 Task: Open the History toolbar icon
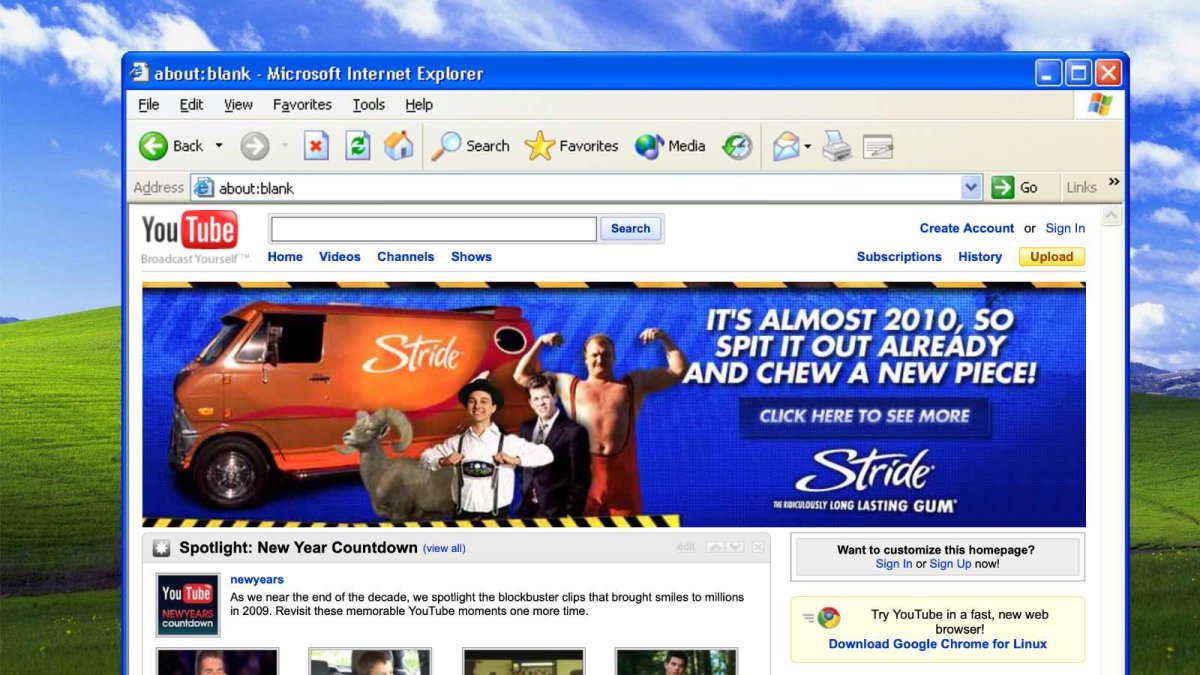[738, 146]
